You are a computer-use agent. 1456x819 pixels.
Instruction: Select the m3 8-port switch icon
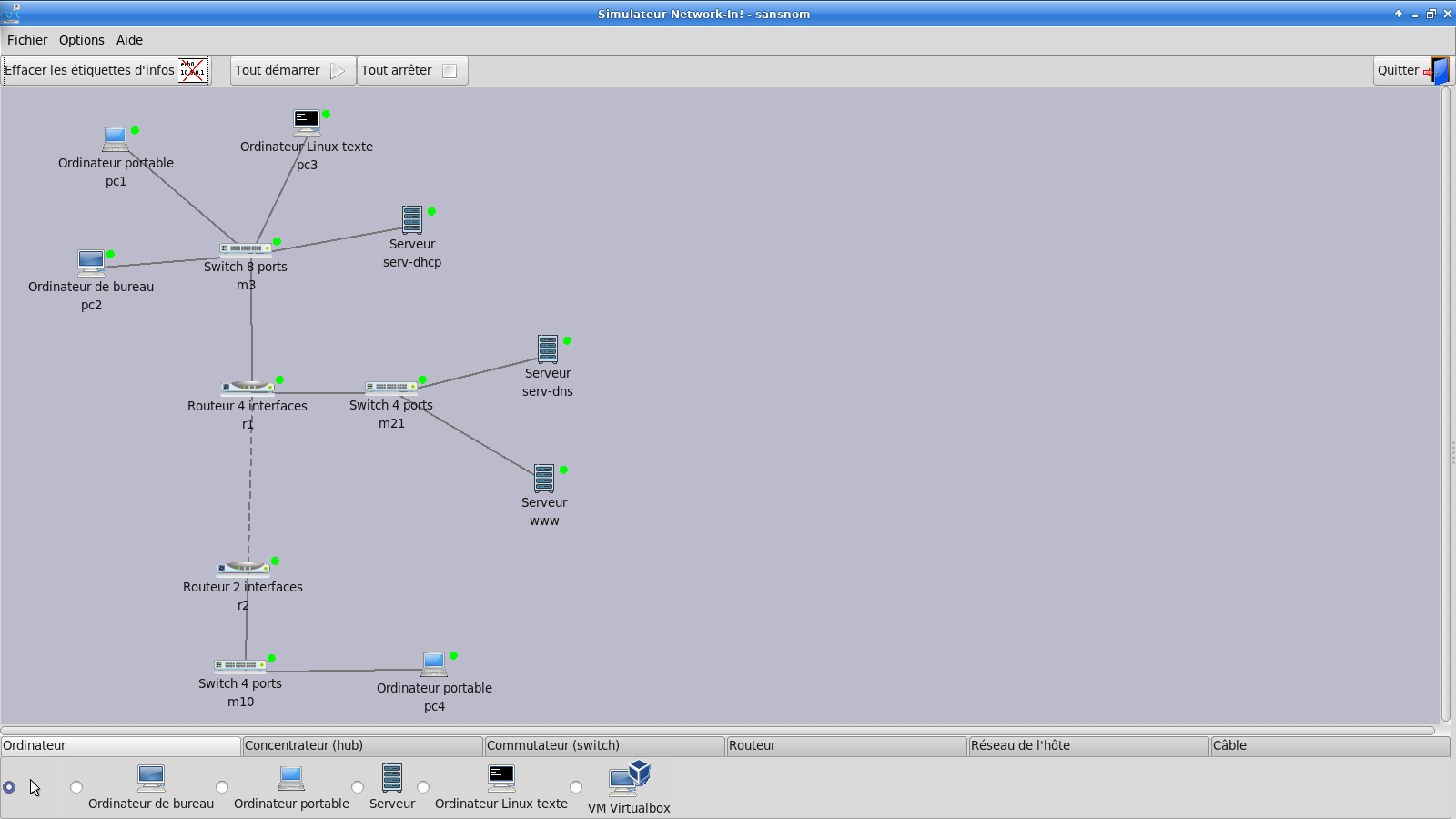(245, 248)
